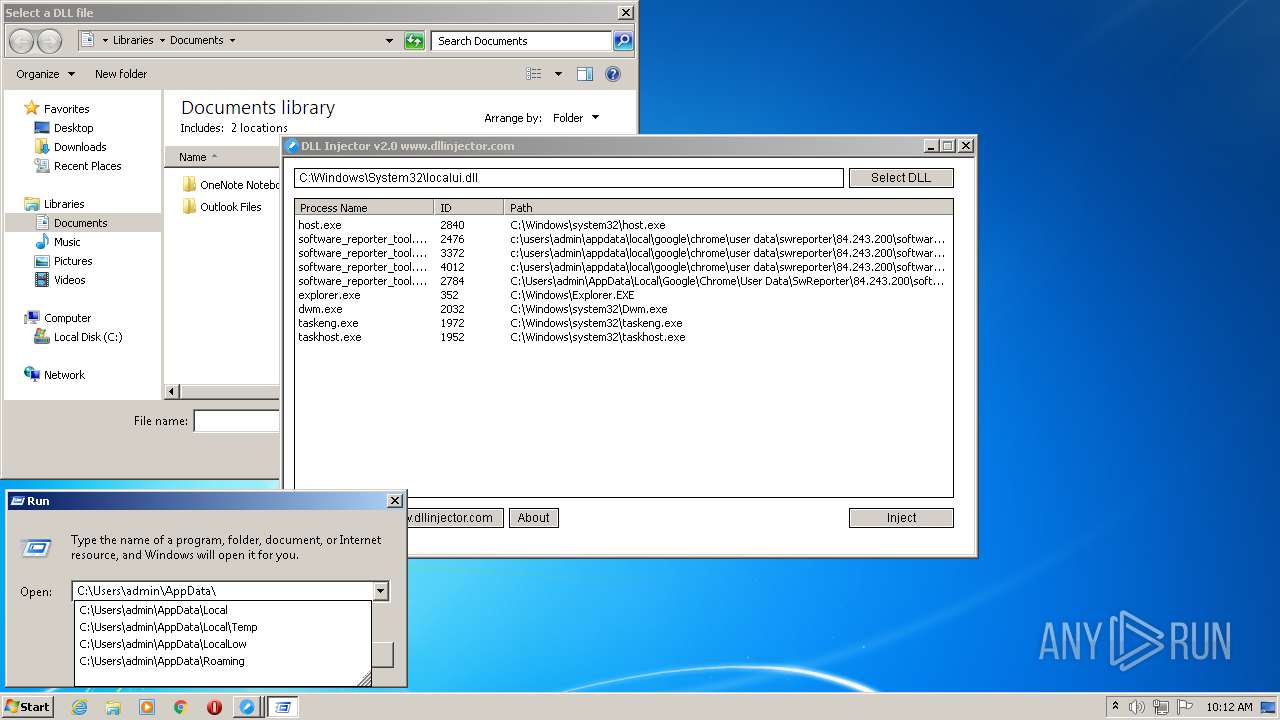This screenshot has width=1280, height=720.
Task: Select Videos library in the navigation pane
Action: pos(69,280)
